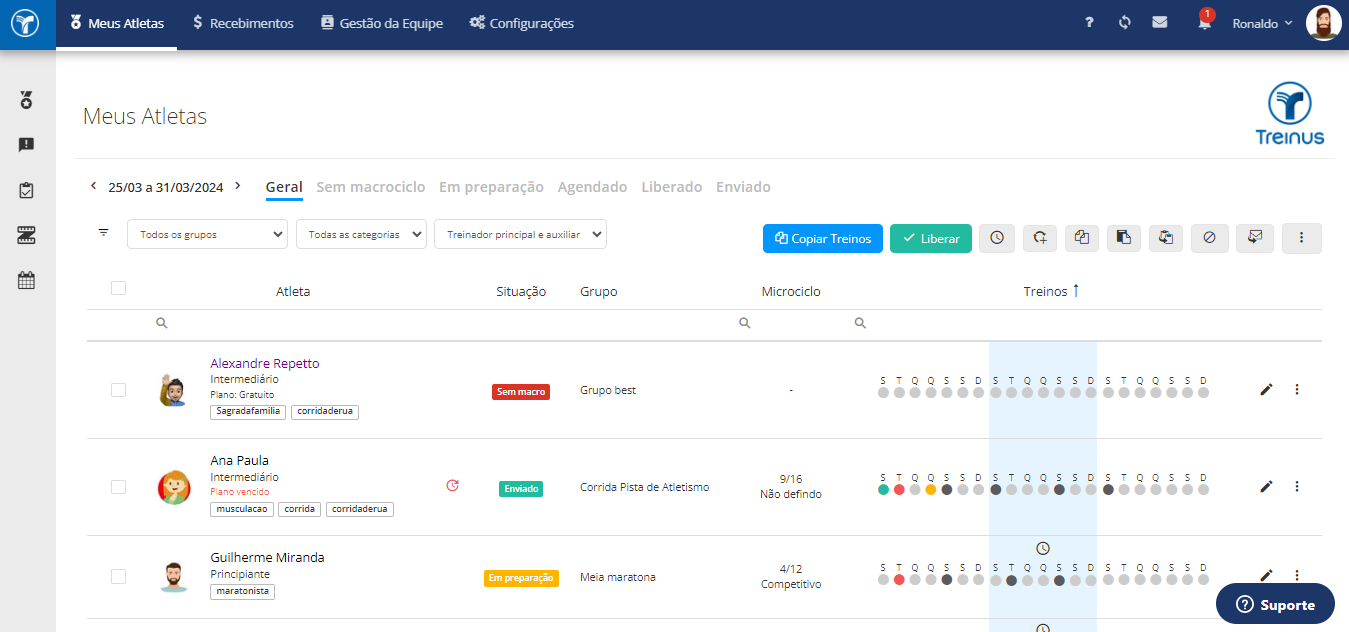
Task: Click Ana Paula's orange workout dot
Action: (931, 490)
